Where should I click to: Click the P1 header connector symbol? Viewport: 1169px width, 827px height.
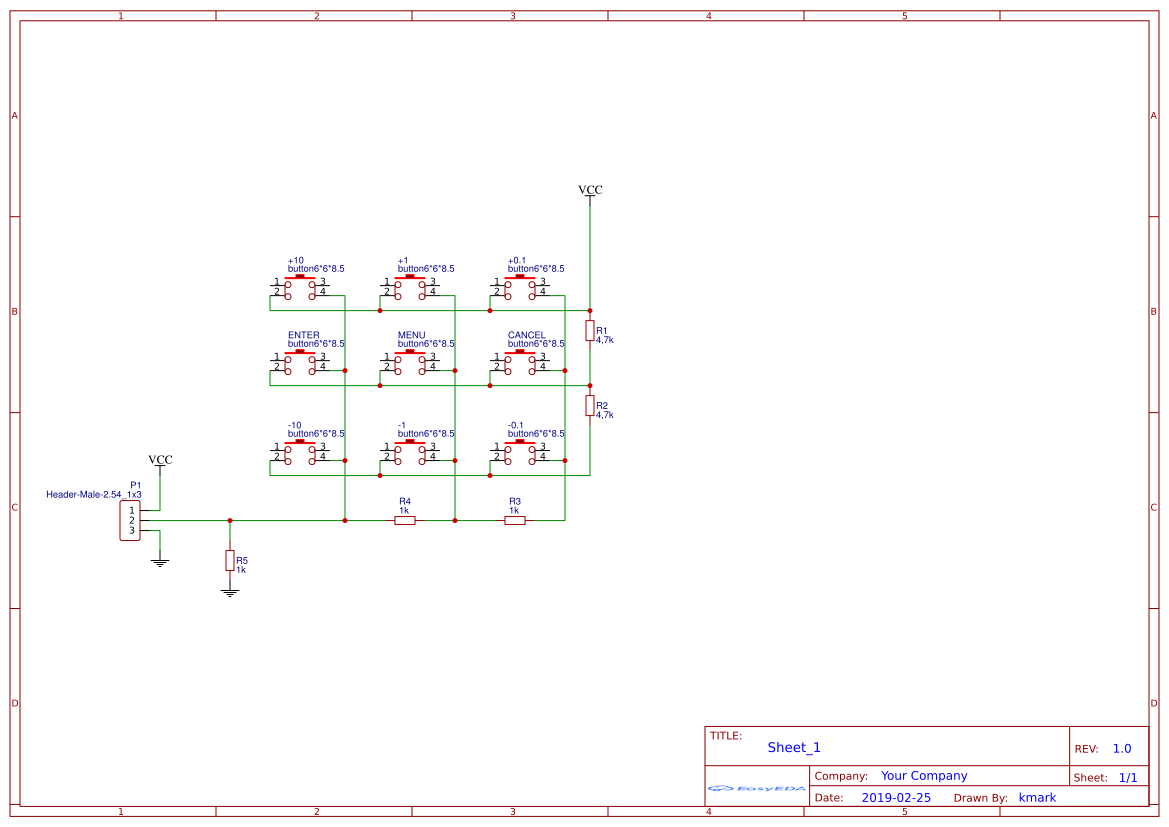click(x=130, y=521)
